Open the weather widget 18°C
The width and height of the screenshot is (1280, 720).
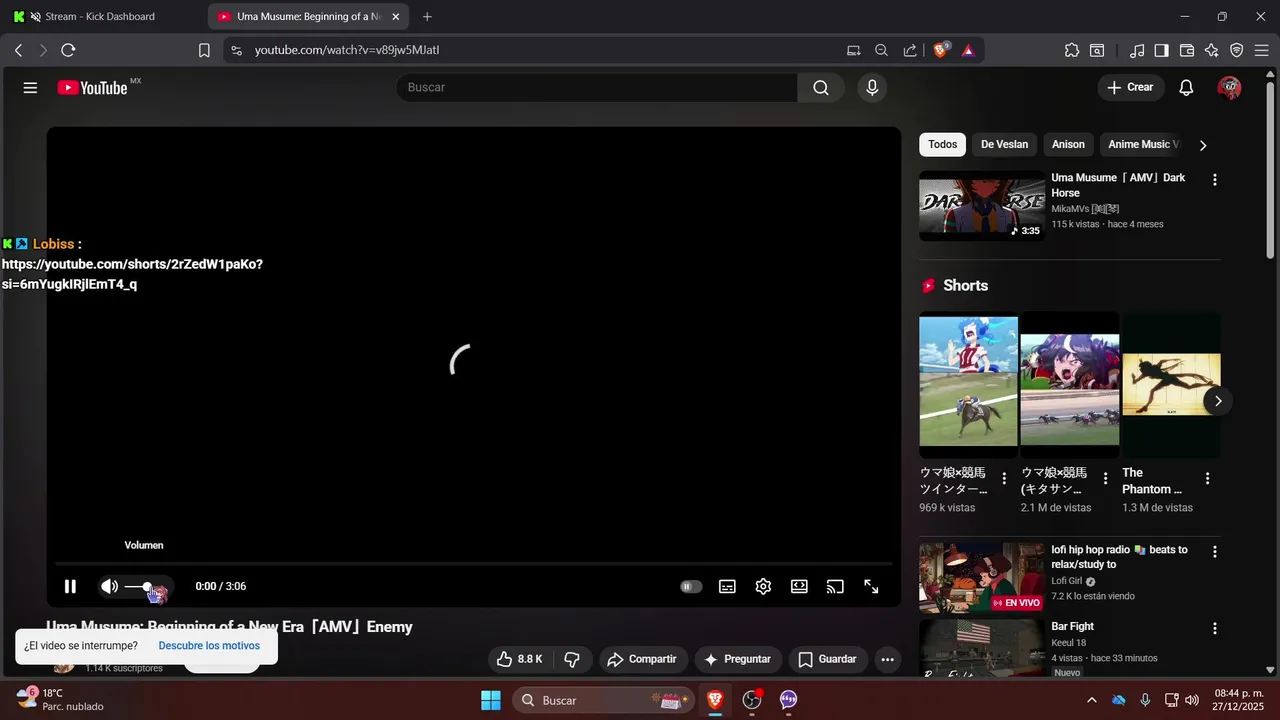[60, 700]
